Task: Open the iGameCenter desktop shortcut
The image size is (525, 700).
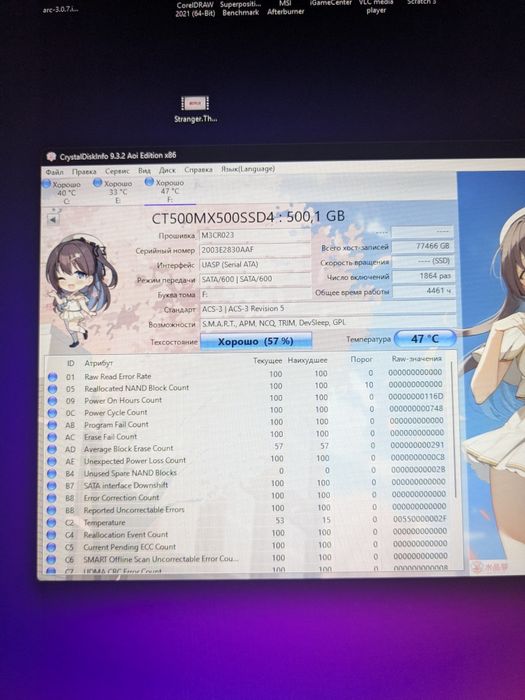Action: [331, 3]
